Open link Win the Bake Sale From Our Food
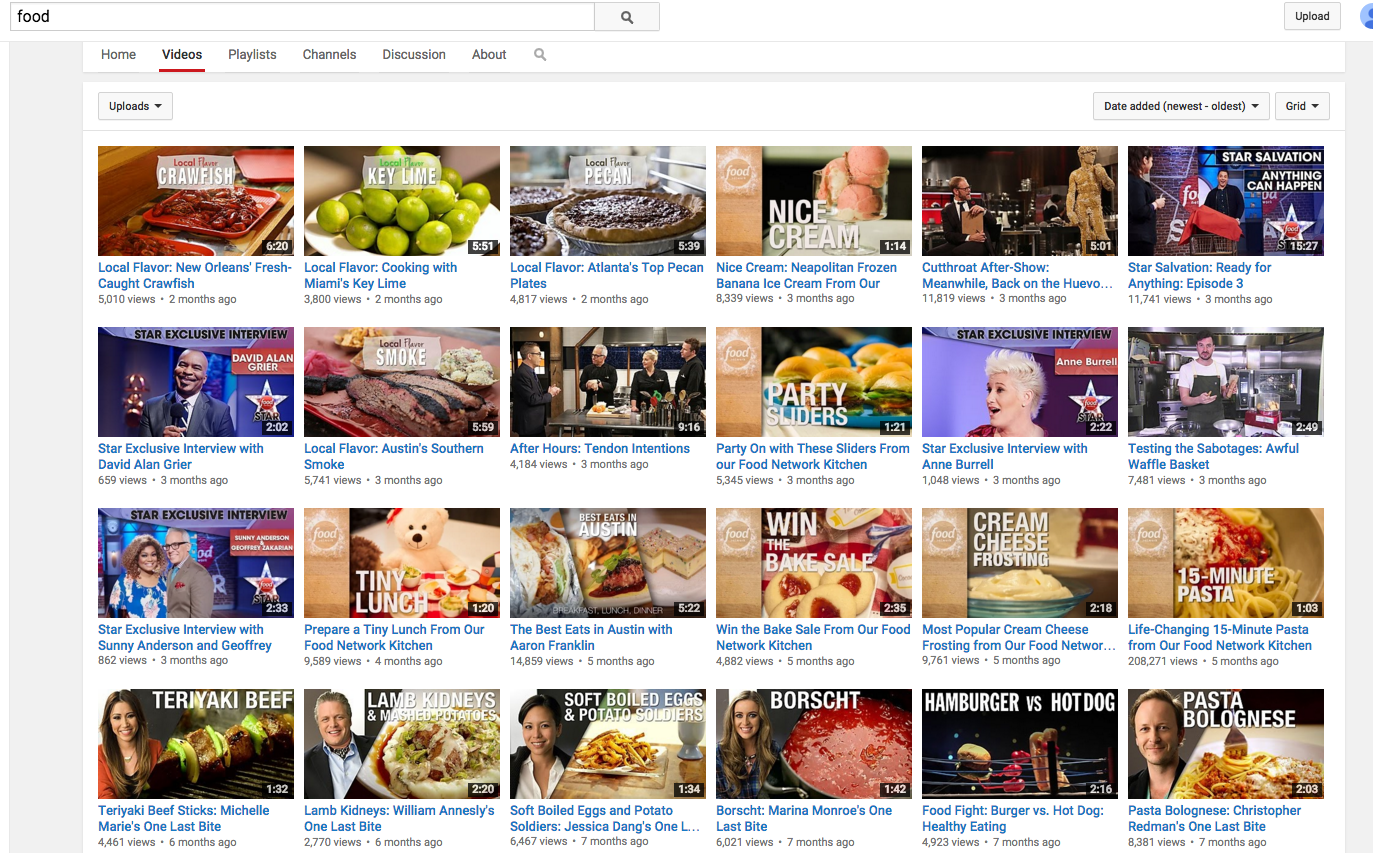 [x=813, y=638]
